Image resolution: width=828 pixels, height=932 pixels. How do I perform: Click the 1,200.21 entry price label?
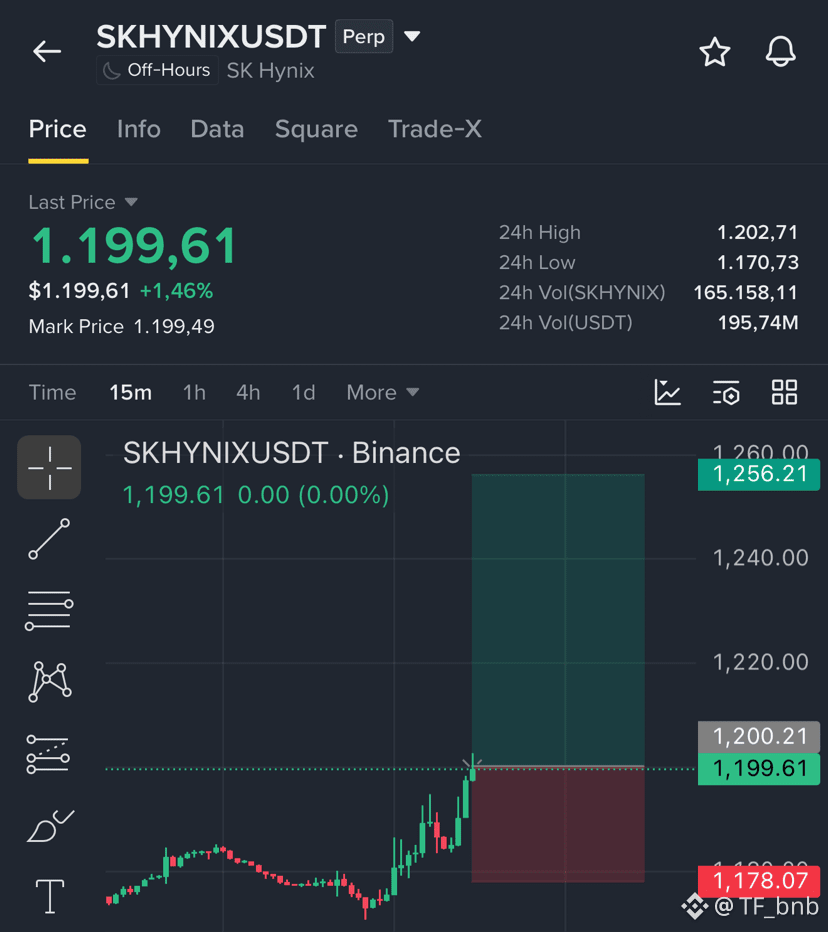coord(759,736)
